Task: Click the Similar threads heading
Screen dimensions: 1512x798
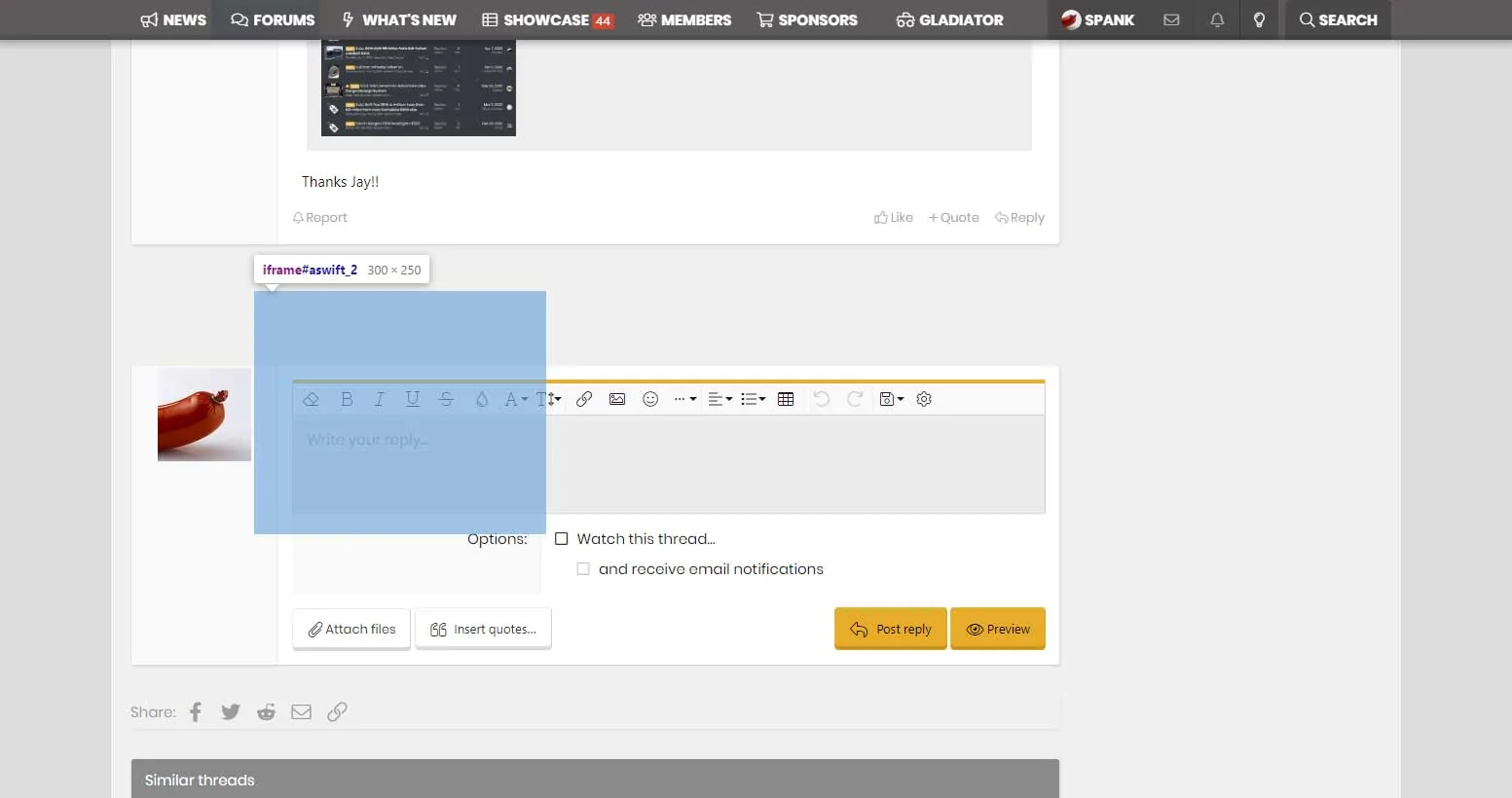Action: click(x=200, y=780)
